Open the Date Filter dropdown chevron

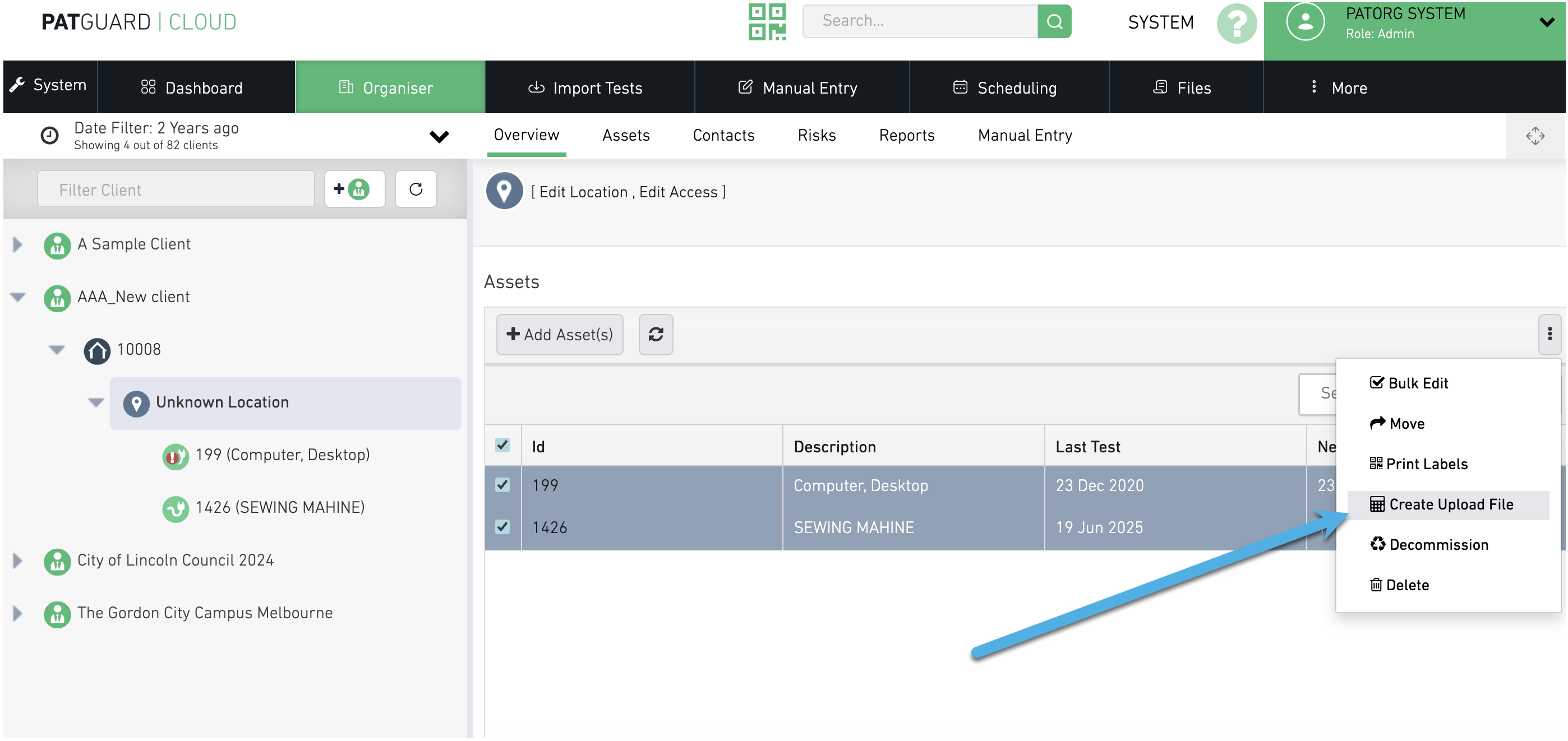pos(439,136)
